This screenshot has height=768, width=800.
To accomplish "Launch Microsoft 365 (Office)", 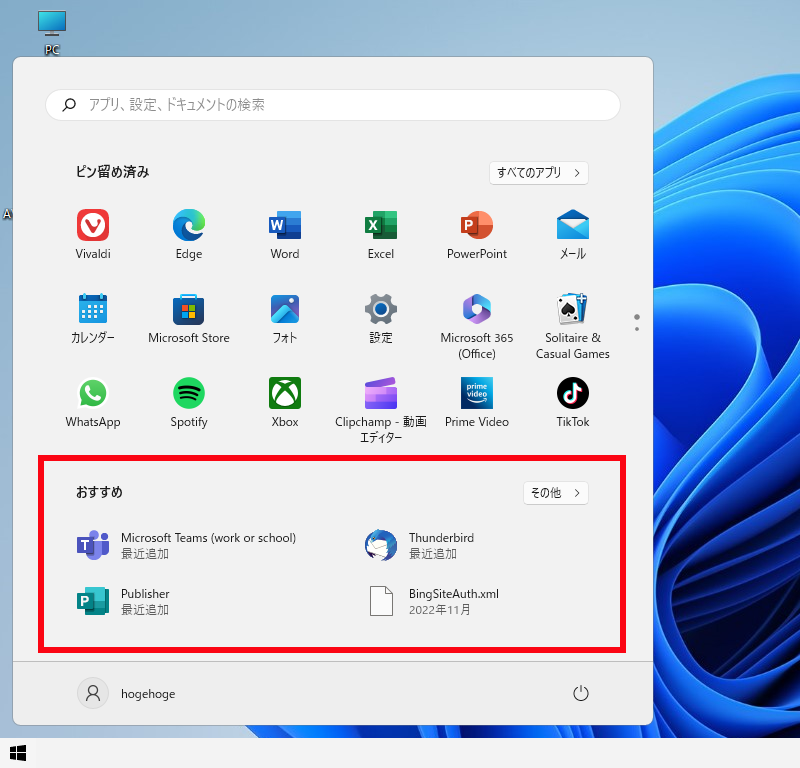I will [477, 327].
